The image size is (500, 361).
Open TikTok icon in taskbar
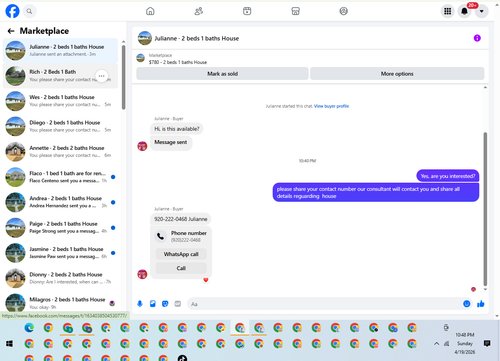[182, 358]
